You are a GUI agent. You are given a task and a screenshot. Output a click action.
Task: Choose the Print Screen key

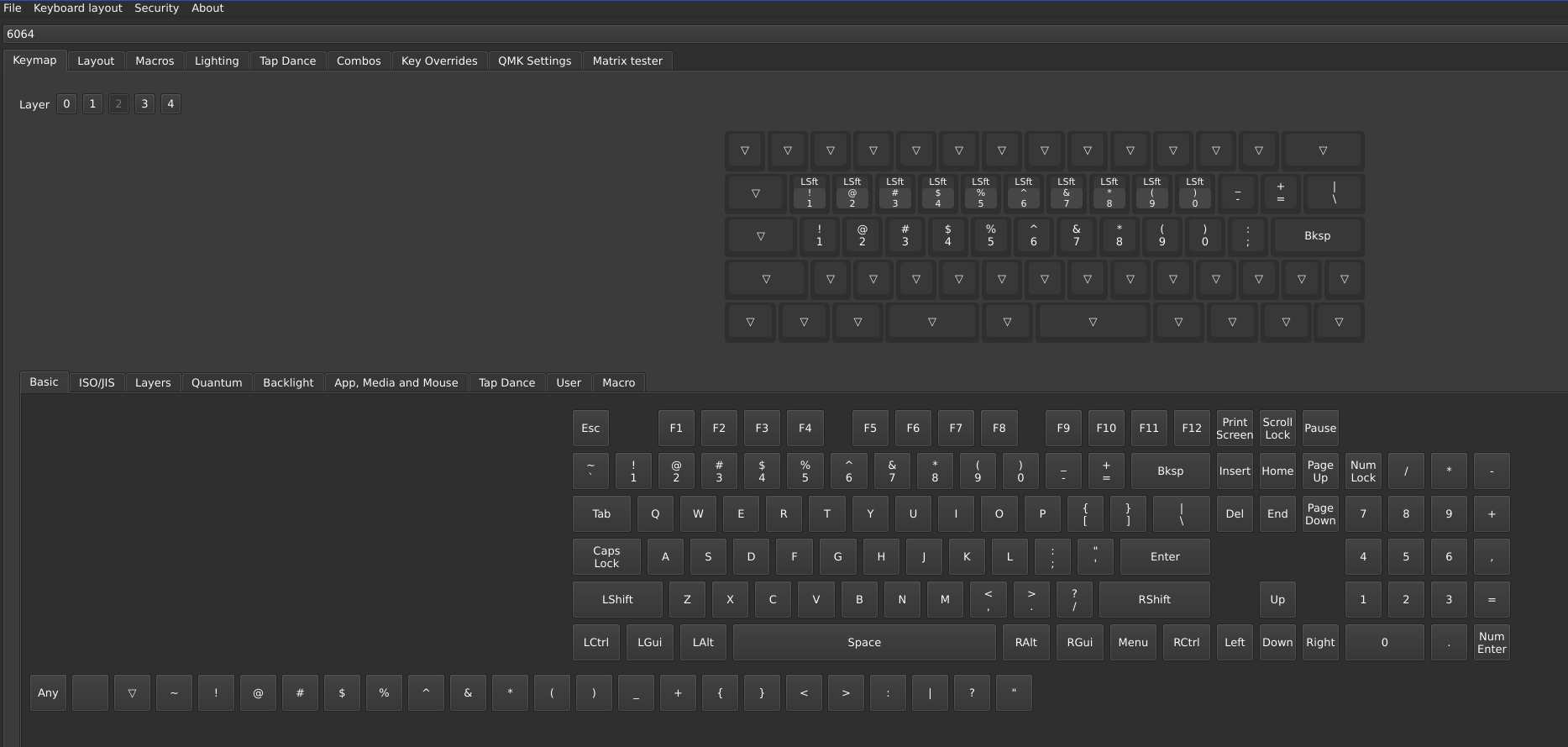(1234, 429)
